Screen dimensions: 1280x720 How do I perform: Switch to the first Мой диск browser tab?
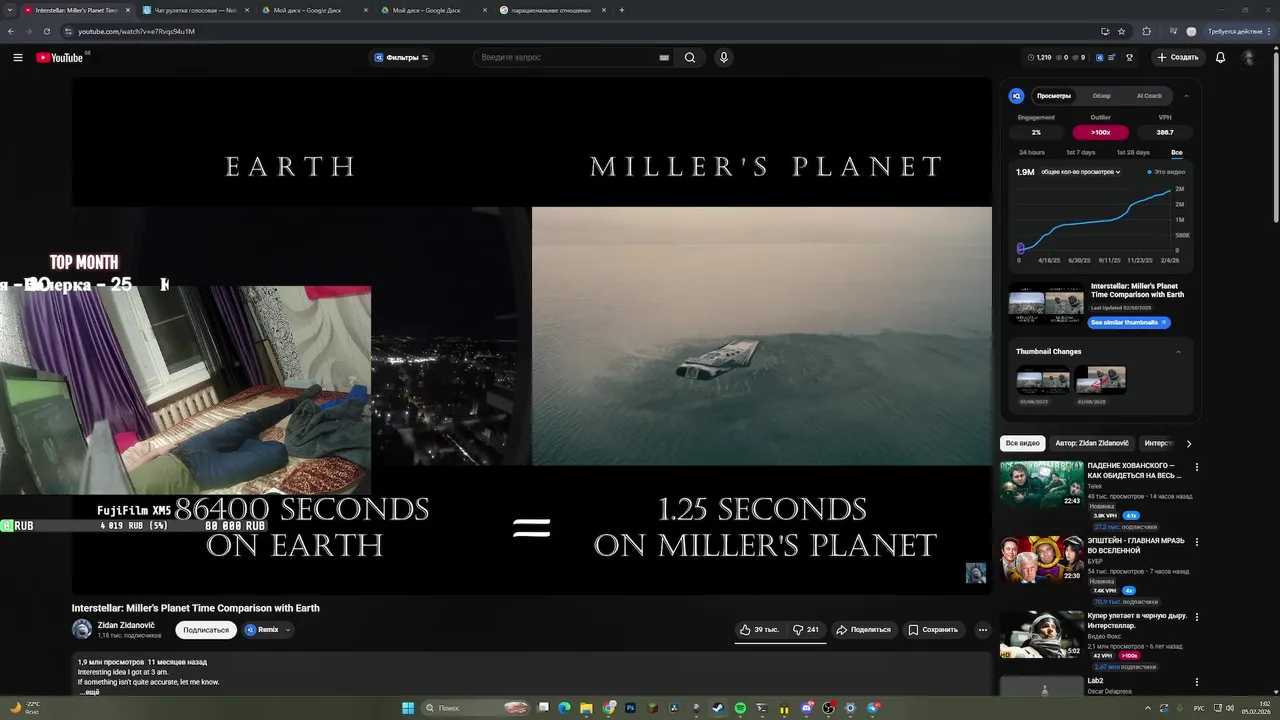tap(315, 10)
